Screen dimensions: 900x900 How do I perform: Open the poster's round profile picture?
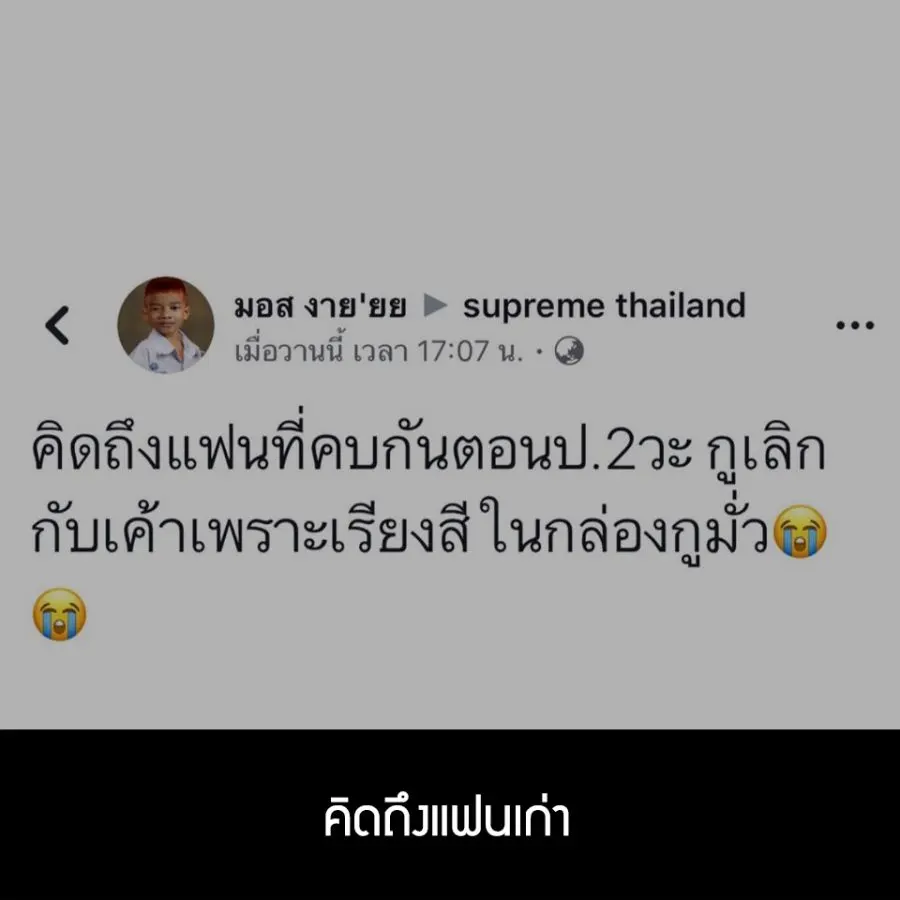click(x=165, y=325)
